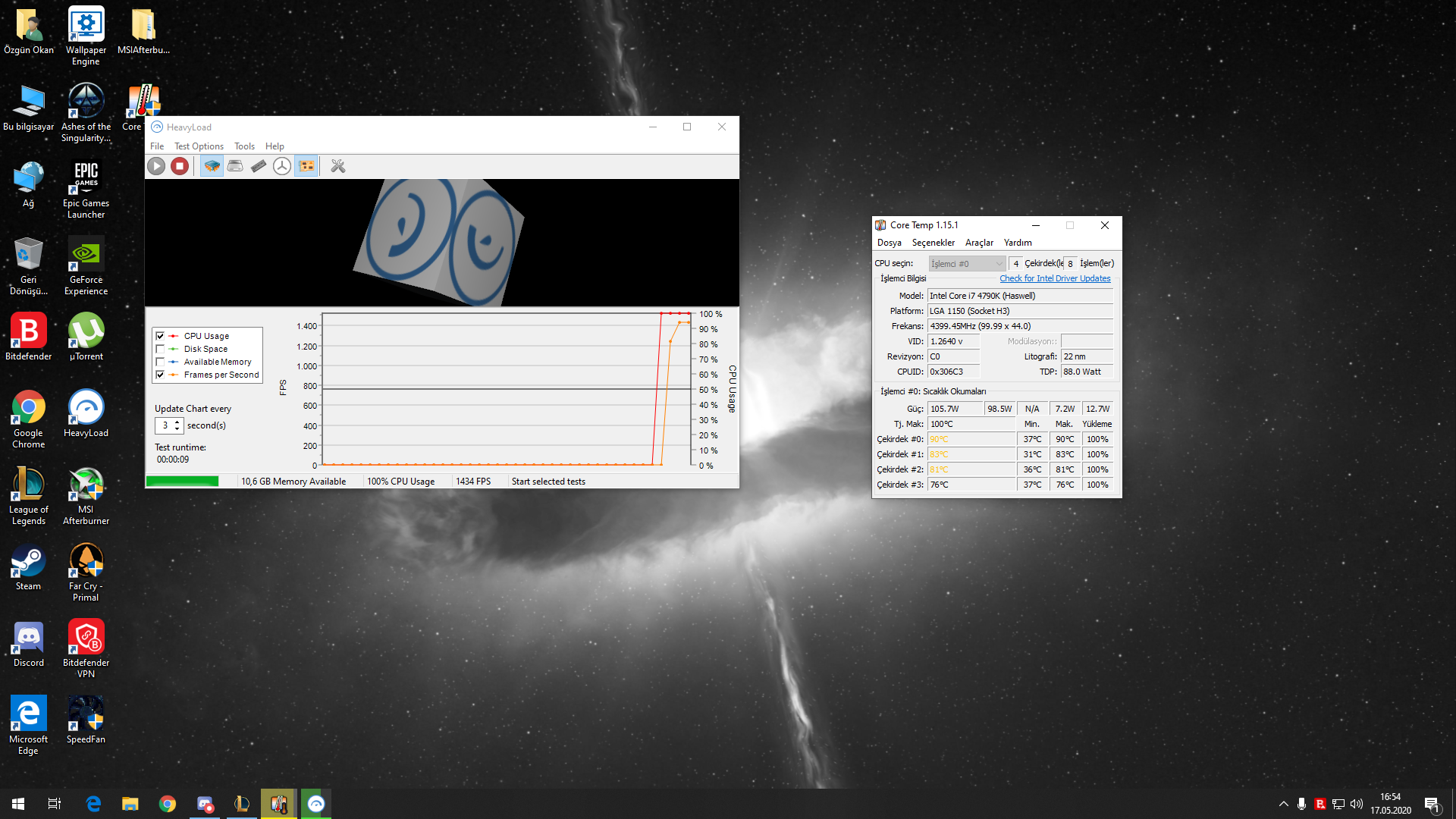Toggle the Stress GPU graphics card icon
Viewport: 1456px width, 819px height.
click(x=306, y=166)
